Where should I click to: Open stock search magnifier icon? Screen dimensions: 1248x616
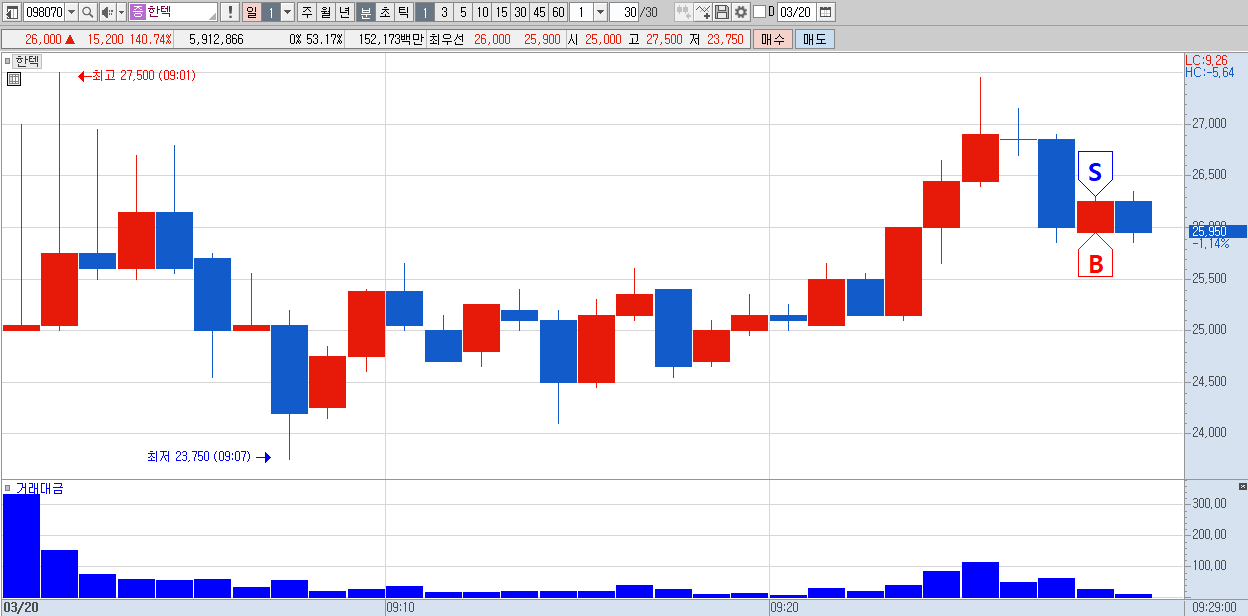coord(87,12)
